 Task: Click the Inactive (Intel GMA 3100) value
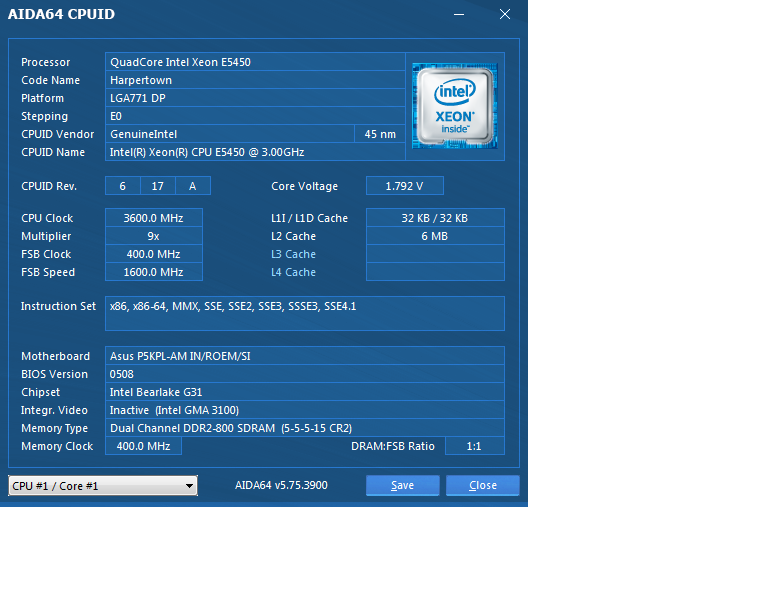tap(305, 410)
